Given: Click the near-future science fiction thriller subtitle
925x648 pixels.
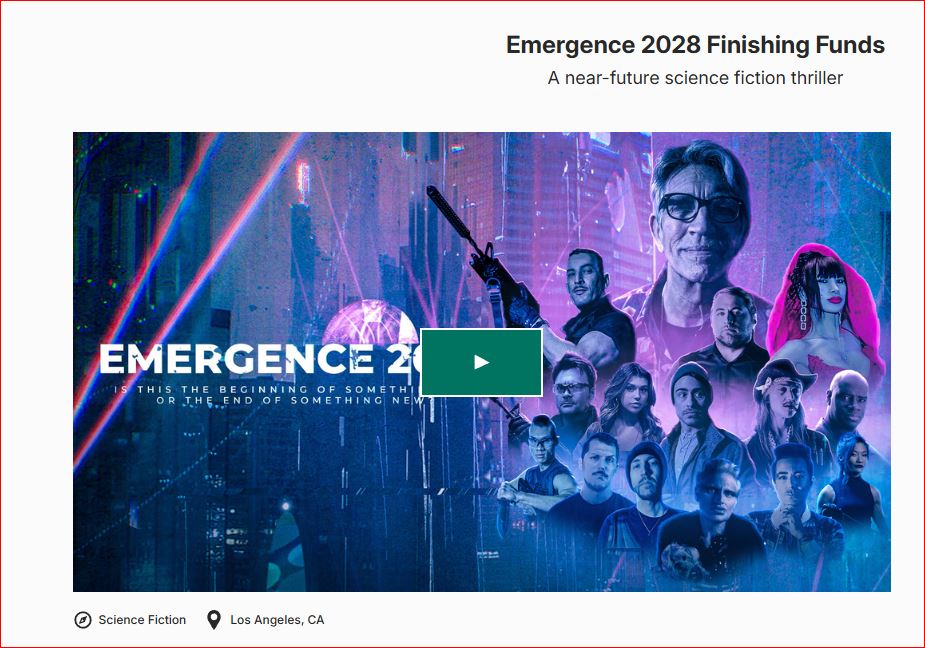Looking at the screenshot, I should (x=695, y=78).
